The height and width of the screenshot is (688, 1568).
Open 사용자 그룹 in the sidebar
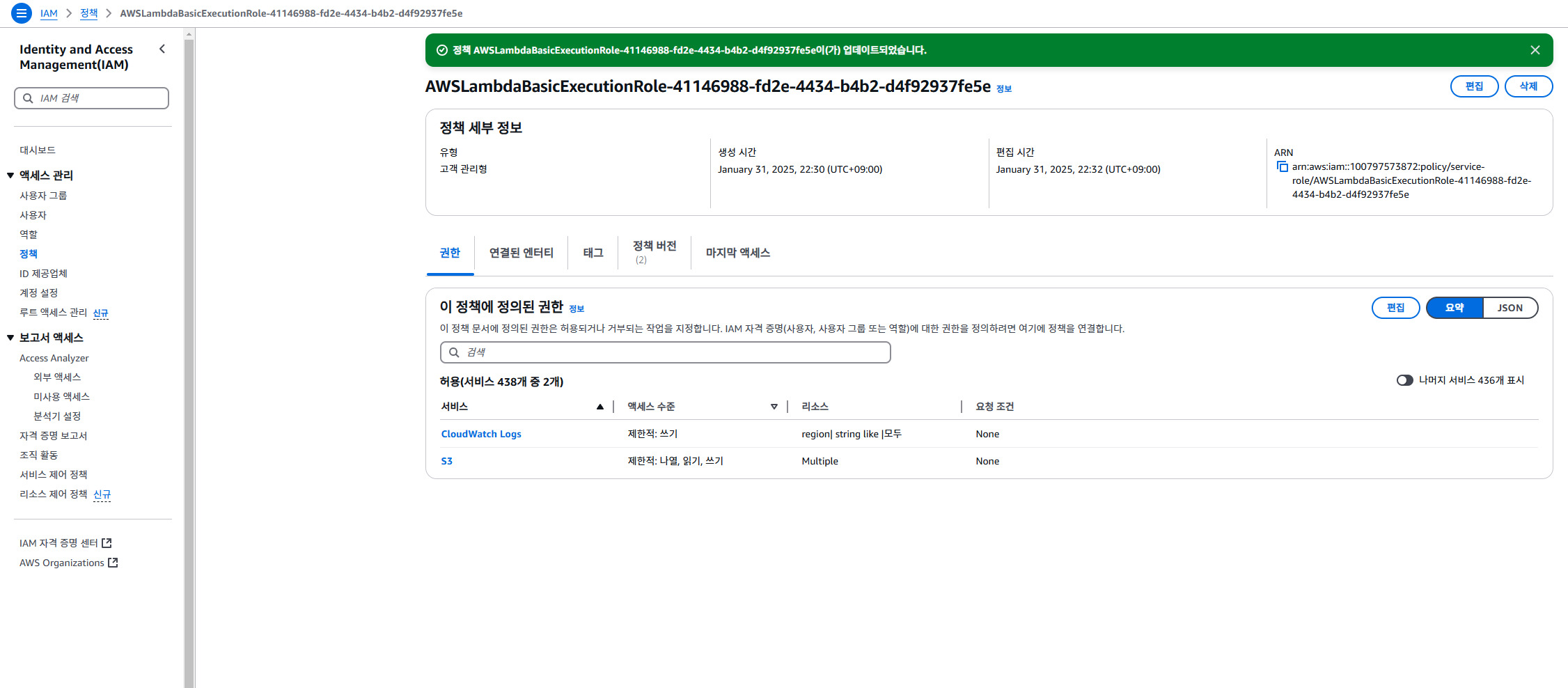click(x=43, y=196)
